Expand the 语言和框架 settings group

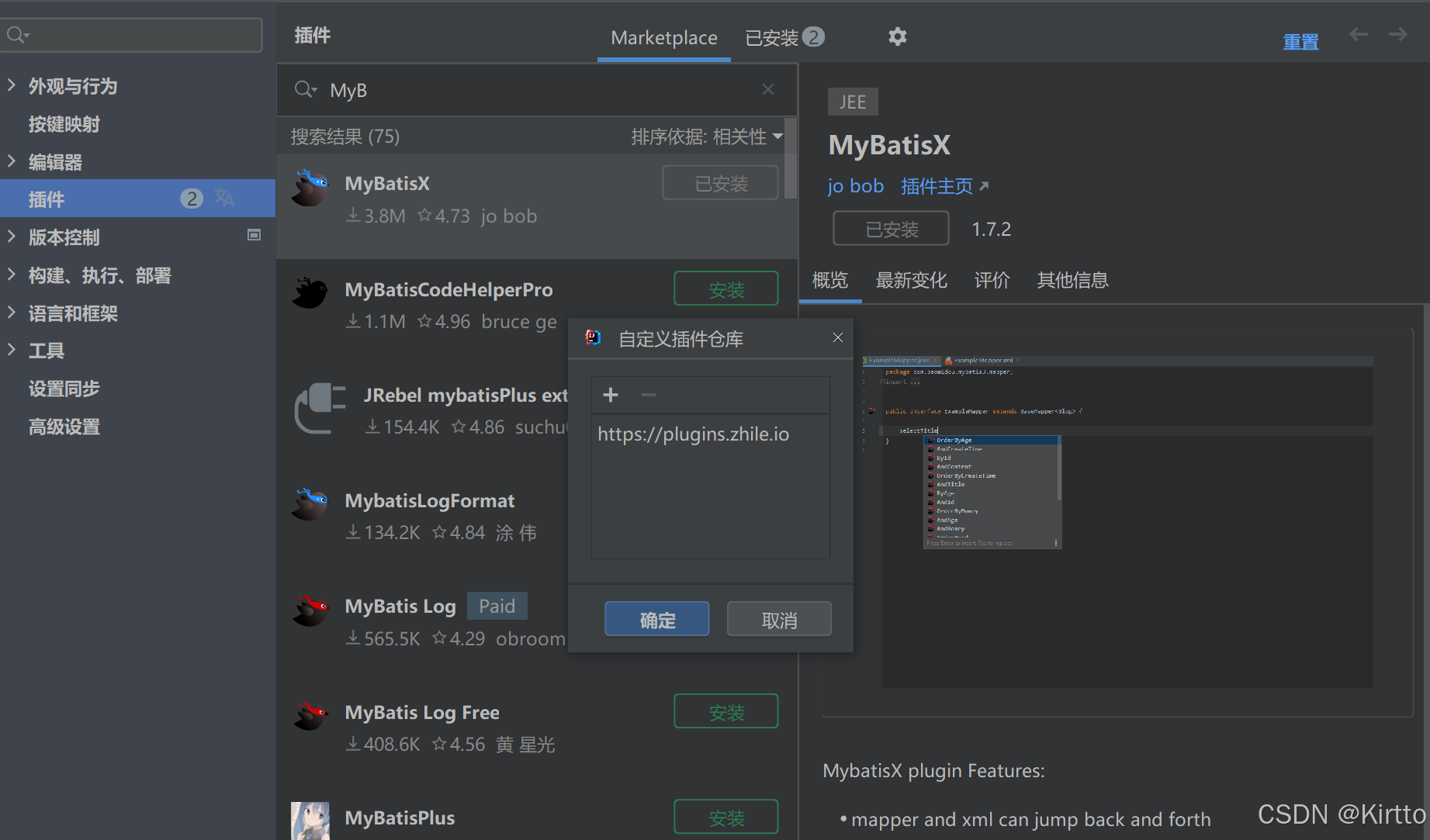pyautogui.click(x=11, y=313)
